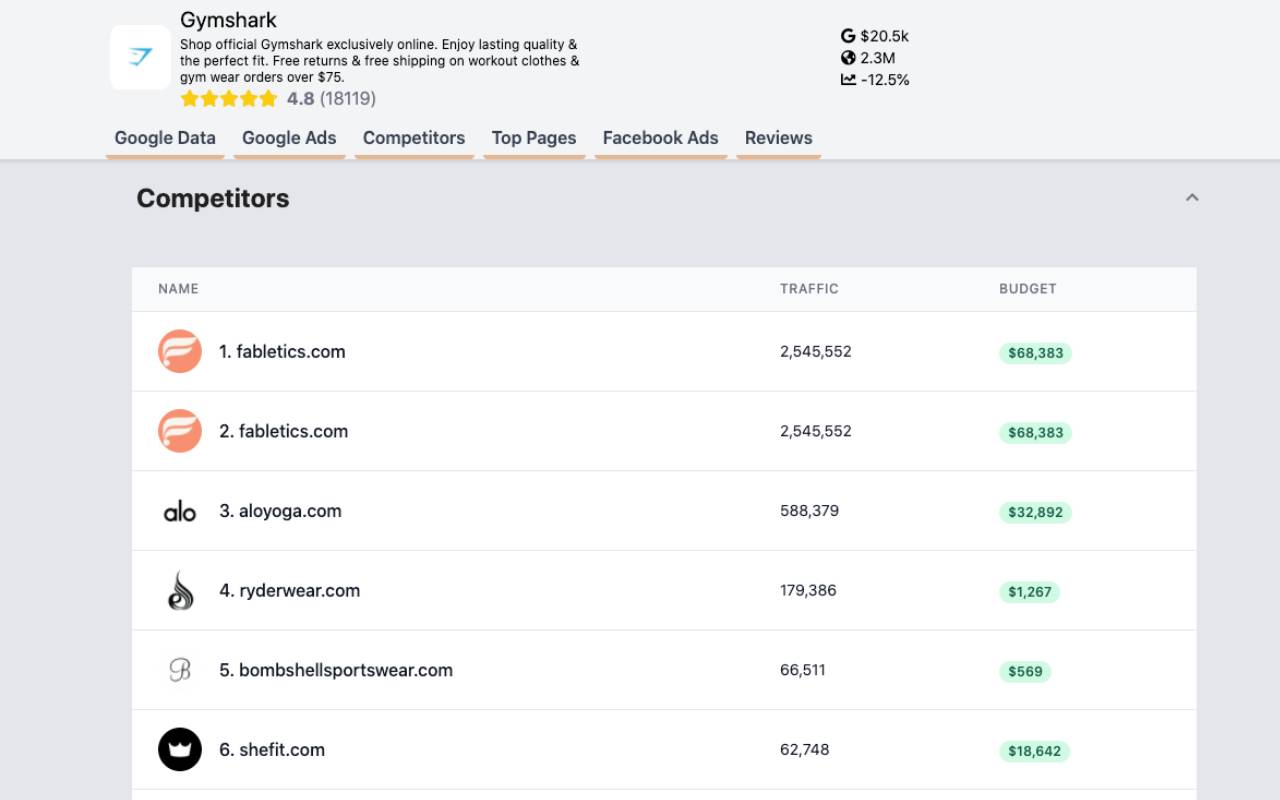Open the 4. ryderwear.com competitor link
This screenshot has height=800, width=1280.
pos(290,591)
